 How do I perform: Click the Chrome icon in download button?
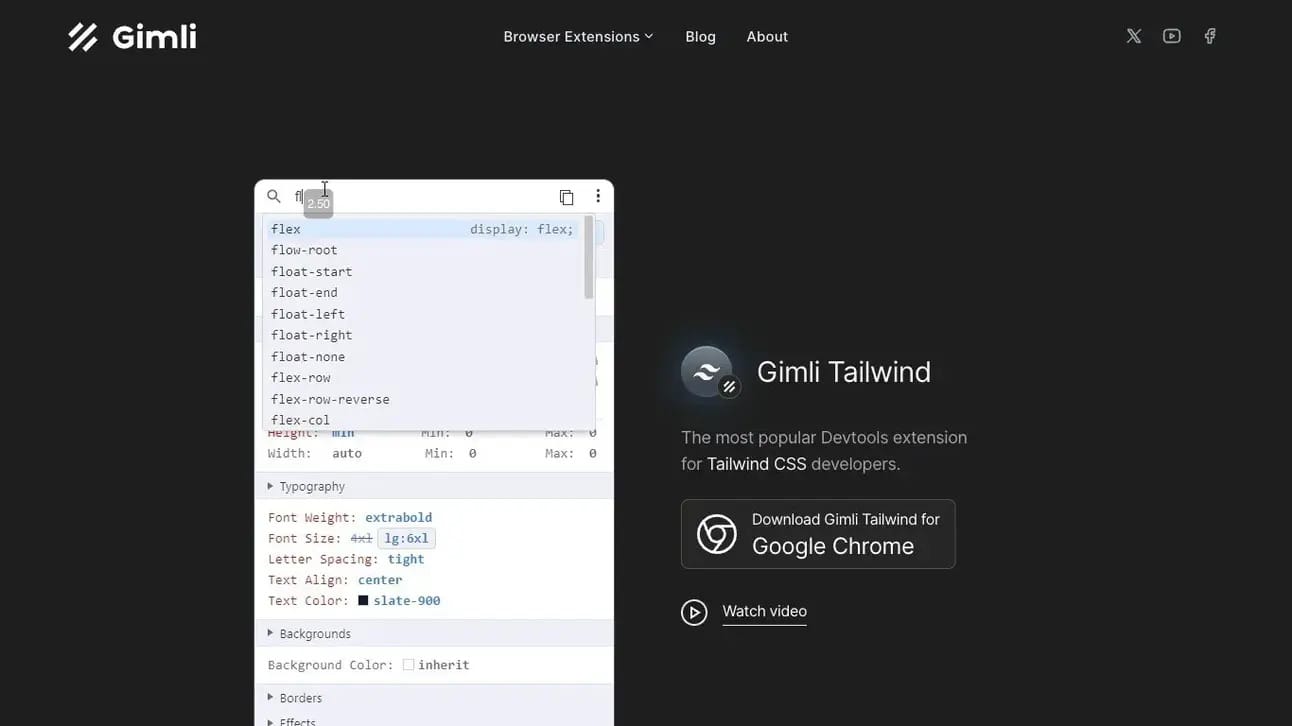(717, 534)
